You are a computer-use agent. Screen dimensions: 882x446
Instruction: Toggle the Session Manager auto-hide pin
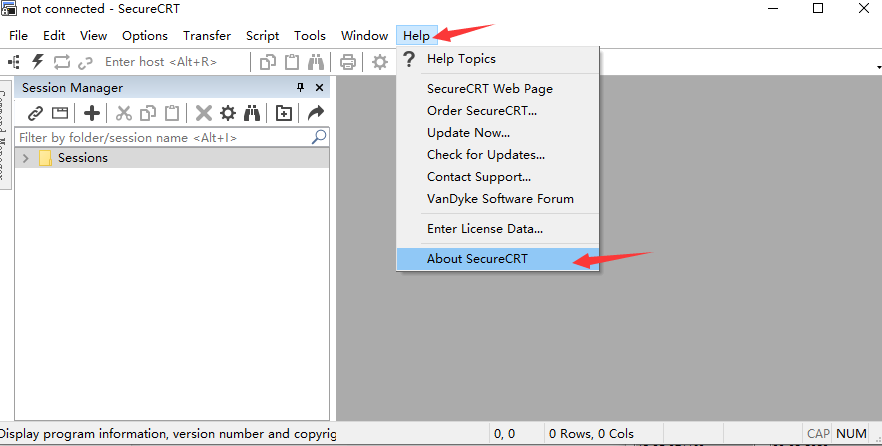pos(300,88)
